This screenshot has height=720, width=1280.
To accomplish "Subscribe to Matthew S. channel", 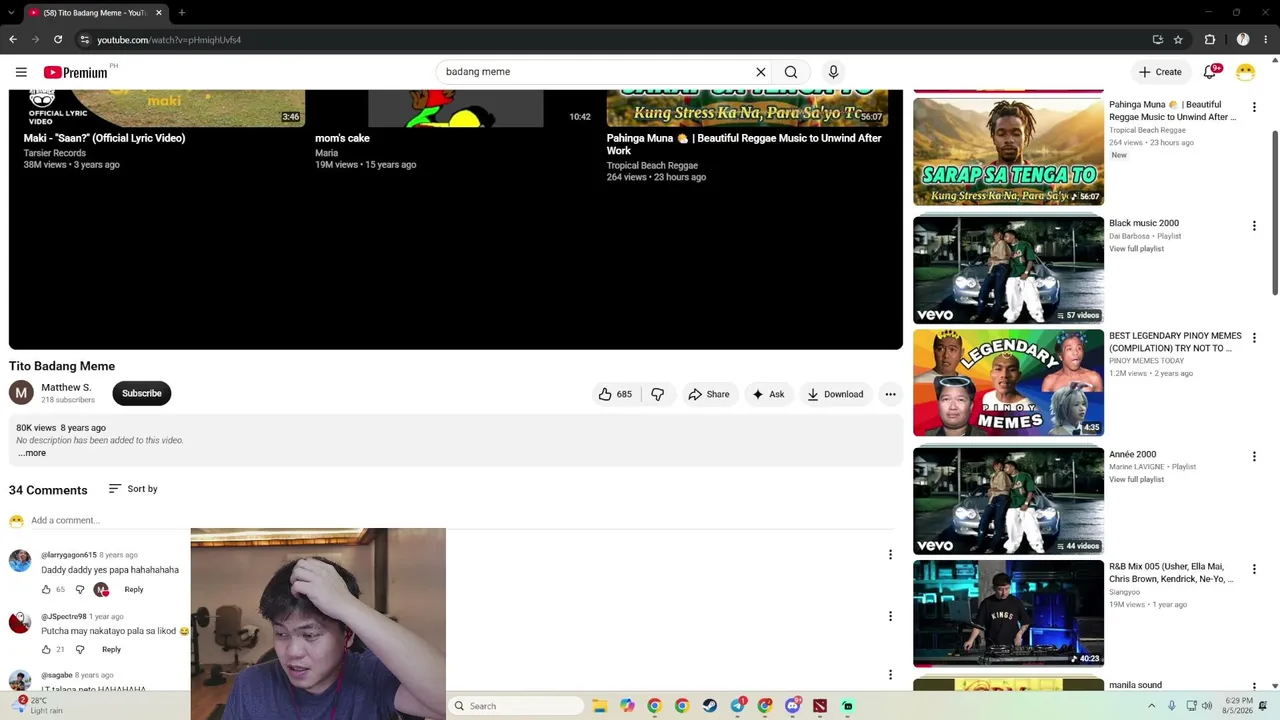I will 142,393.
